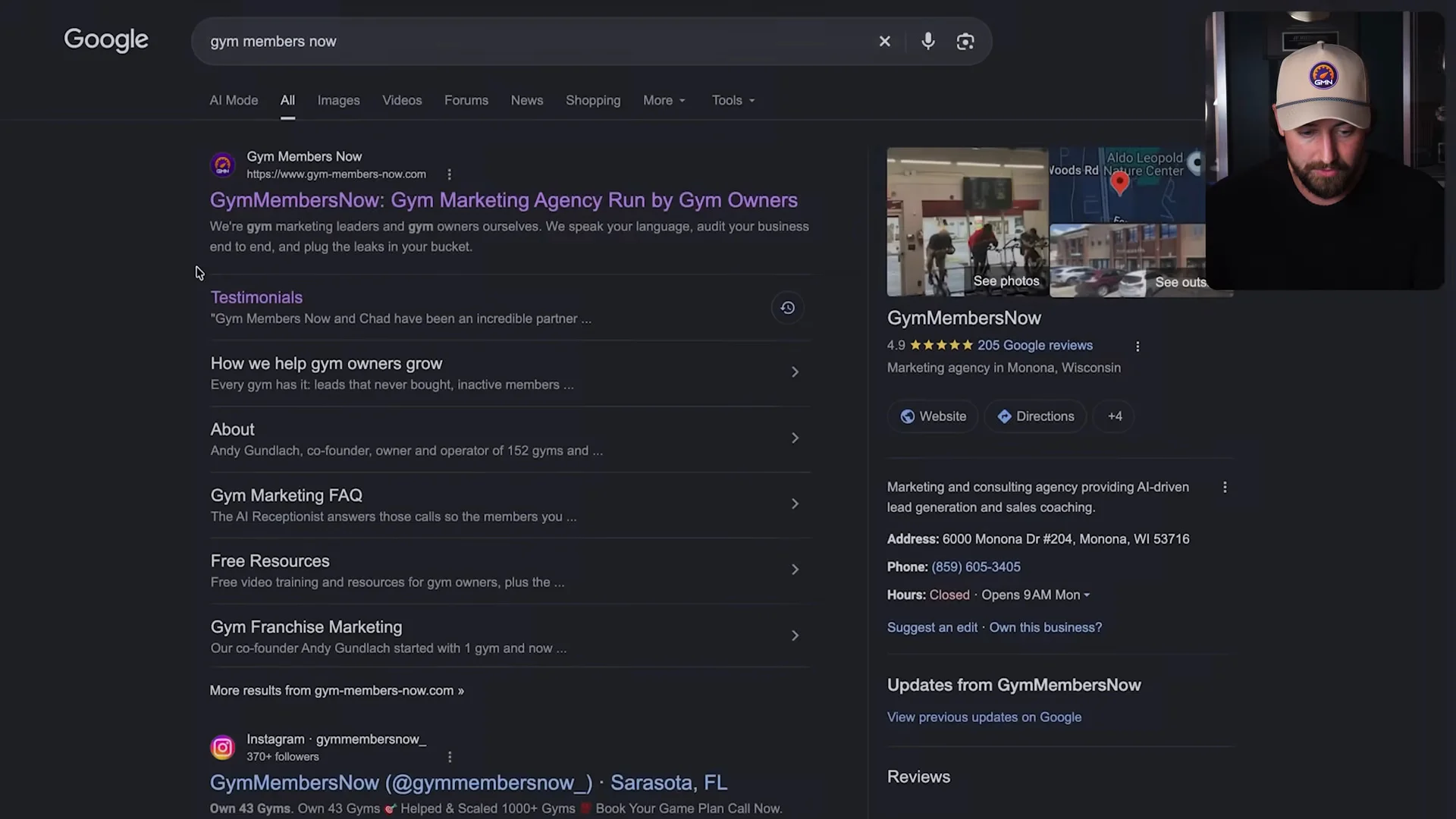The image size is (1456, 819).
Task: Click the Instagram logo icon
Action: click(x=222, y=748)
